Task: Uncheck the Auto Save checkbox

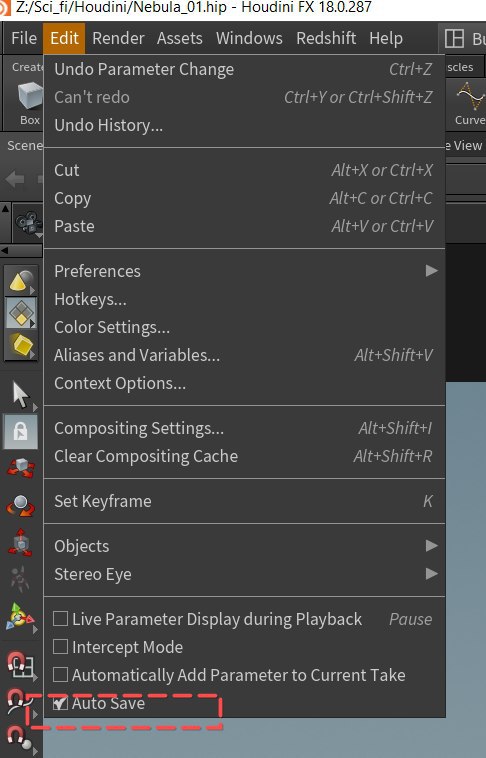Action: [60, 703]
